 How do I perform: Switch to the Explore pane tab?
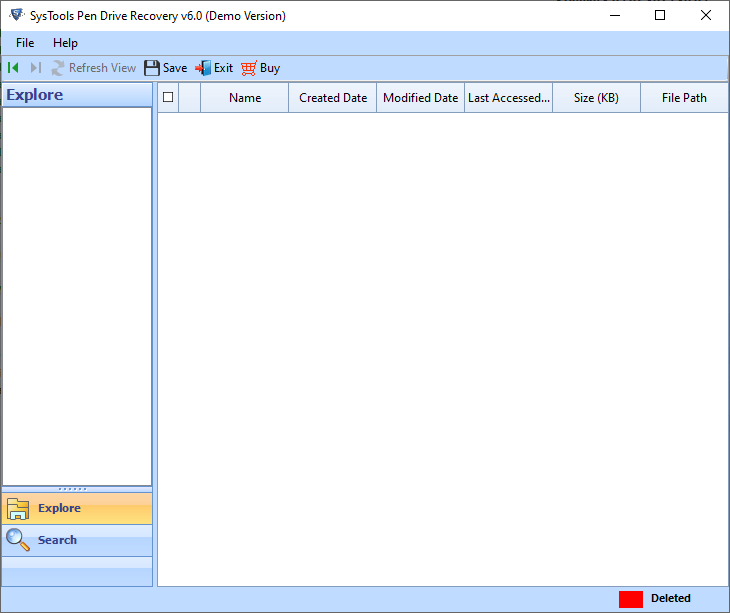[77, 508]
